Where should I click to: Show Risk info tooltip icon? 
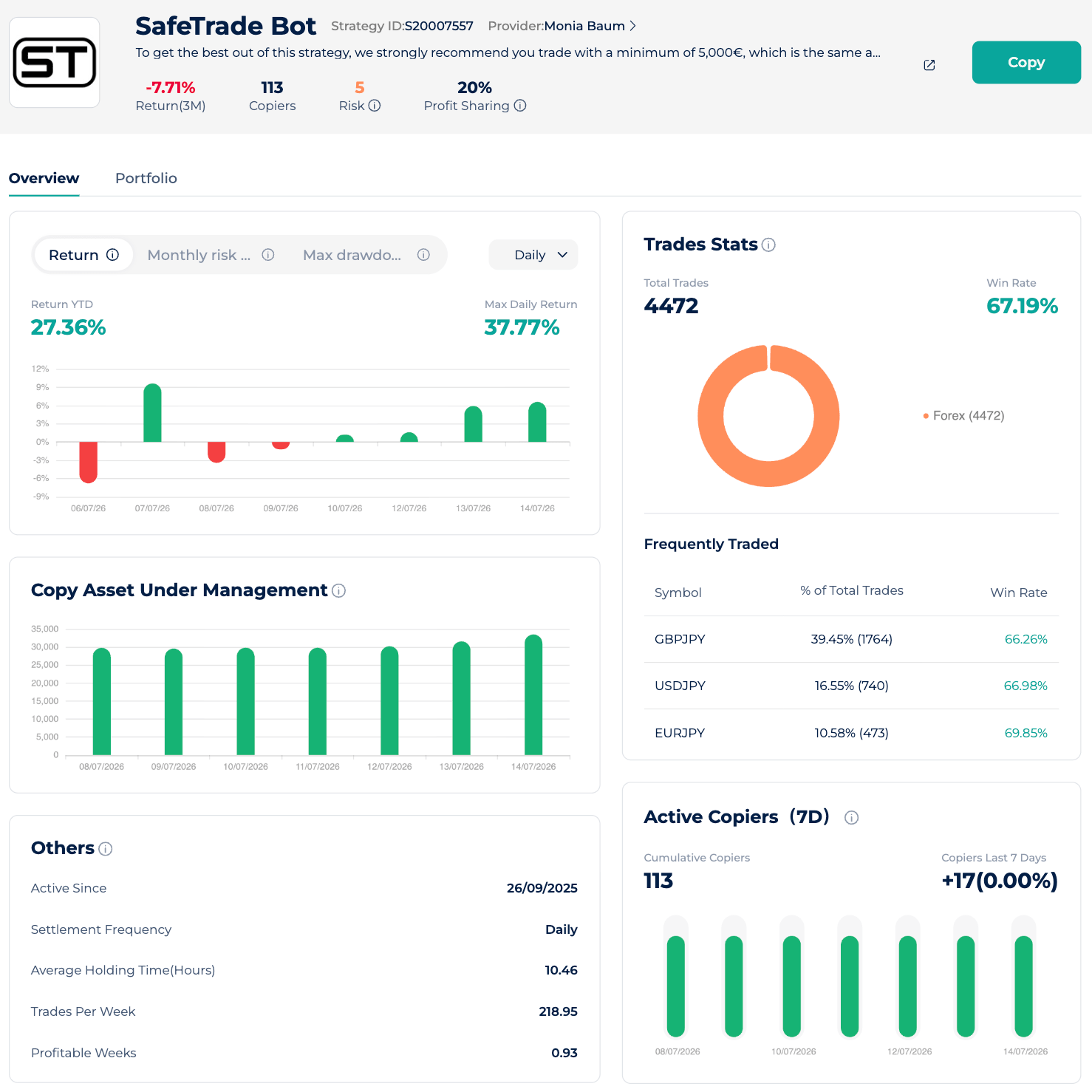(375, 106)
